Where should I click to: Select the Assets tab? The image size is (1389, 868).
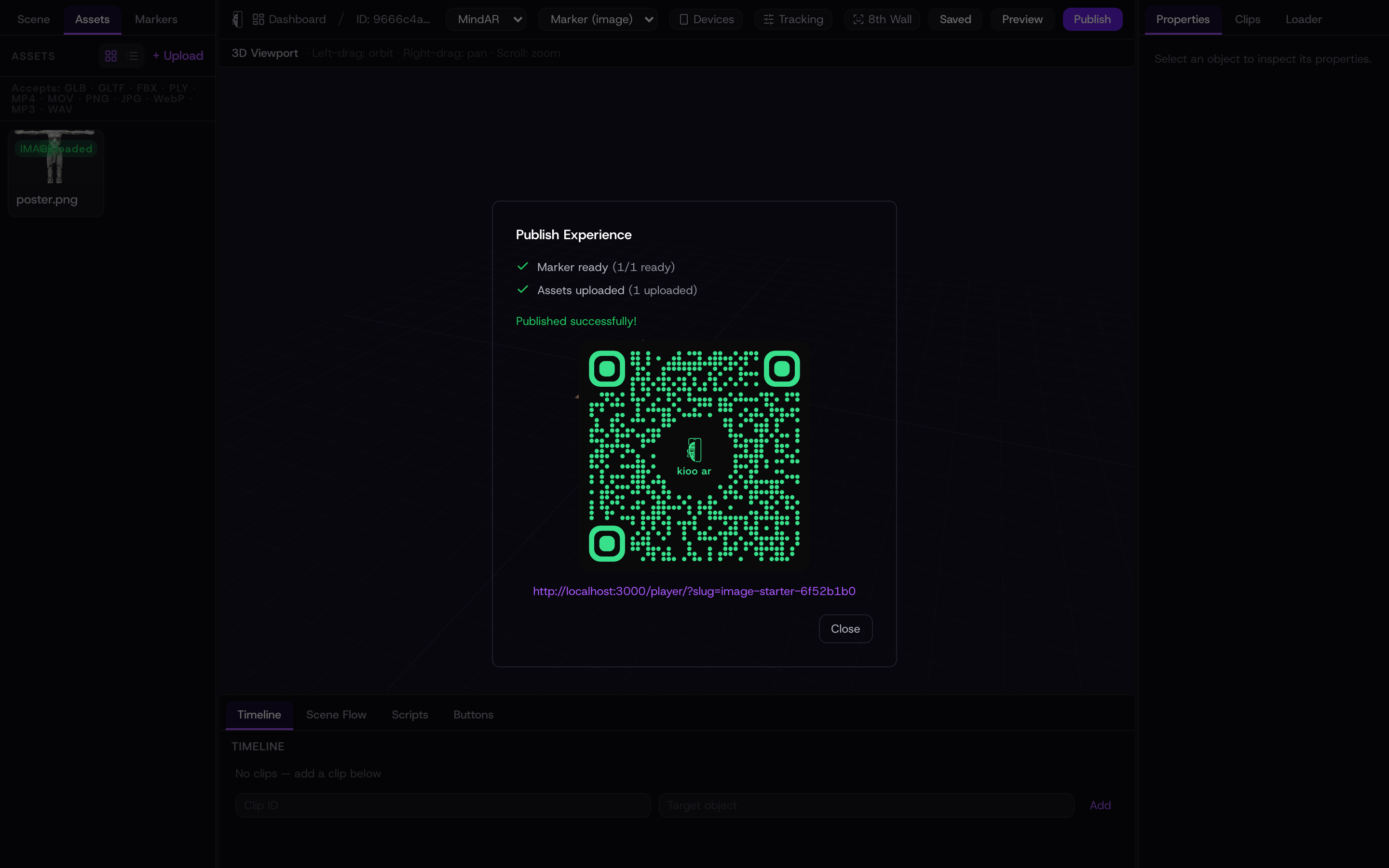93,19
